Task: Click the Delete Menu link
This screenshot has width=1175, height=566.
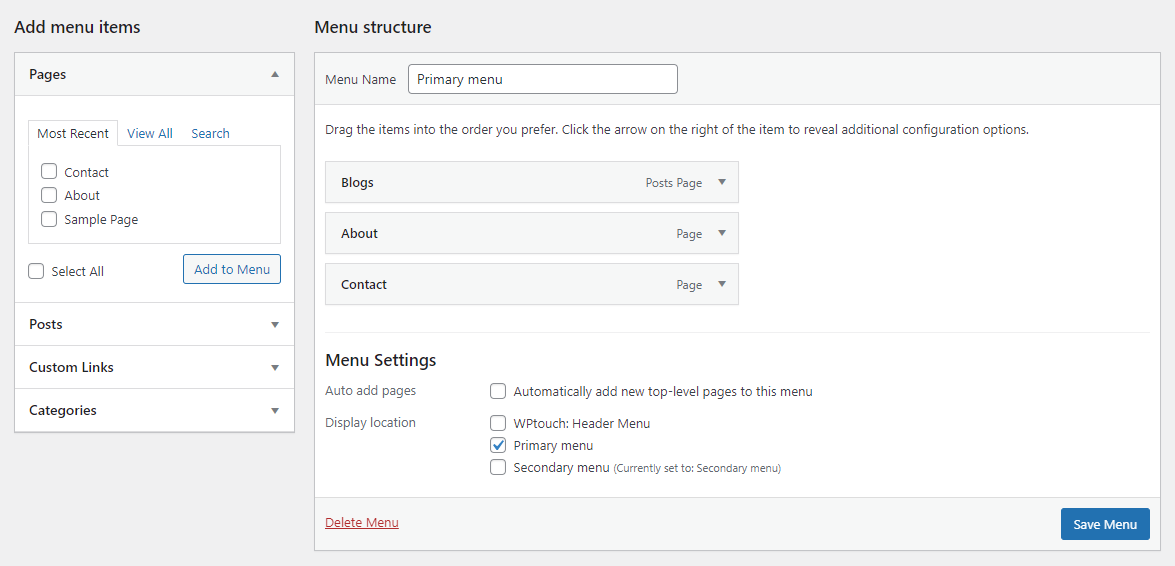Action: pos(362,523)
